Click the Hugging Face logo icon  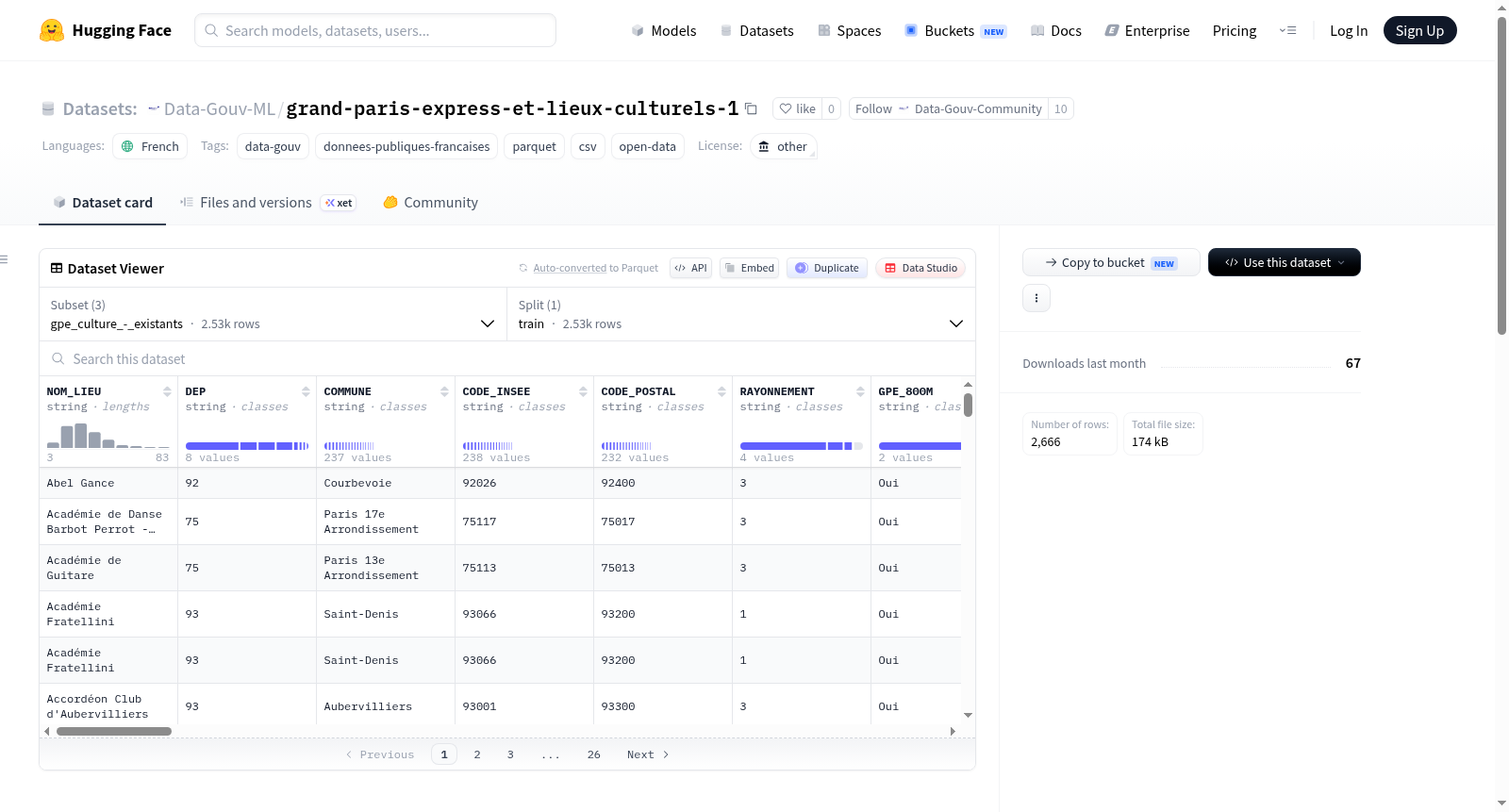[52, 30]
